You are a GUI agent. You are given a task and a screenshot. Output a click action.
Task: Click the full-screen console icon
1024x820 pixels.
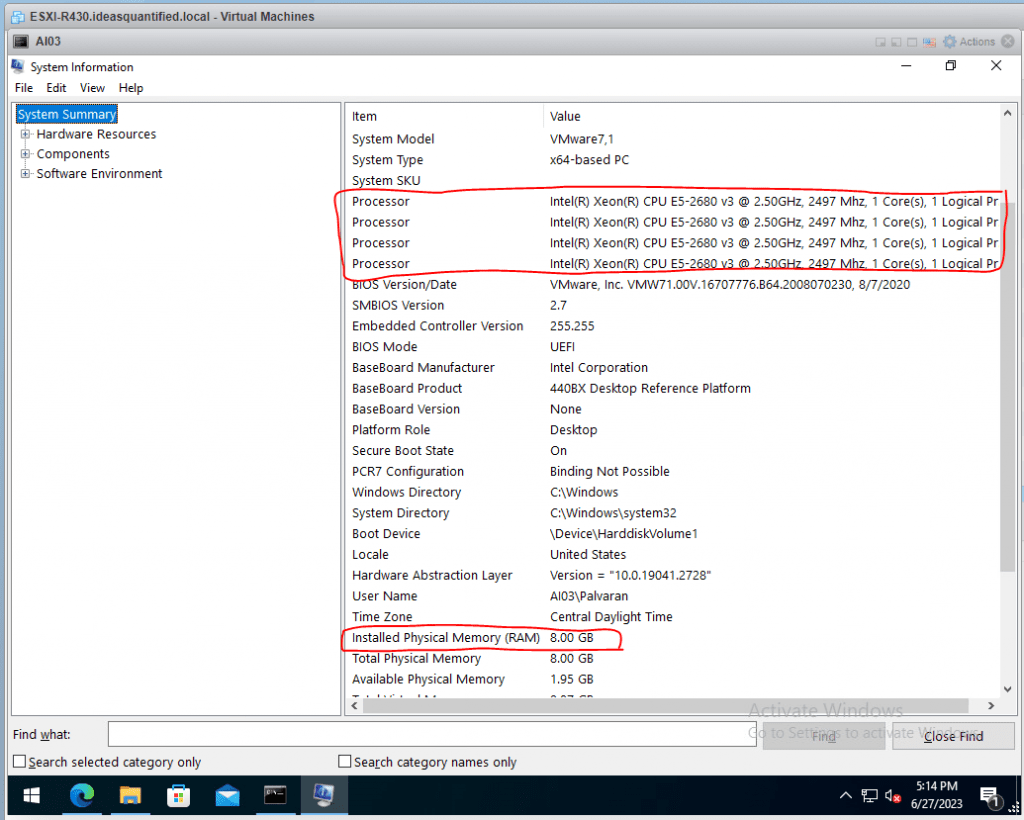tap(912, 42)
